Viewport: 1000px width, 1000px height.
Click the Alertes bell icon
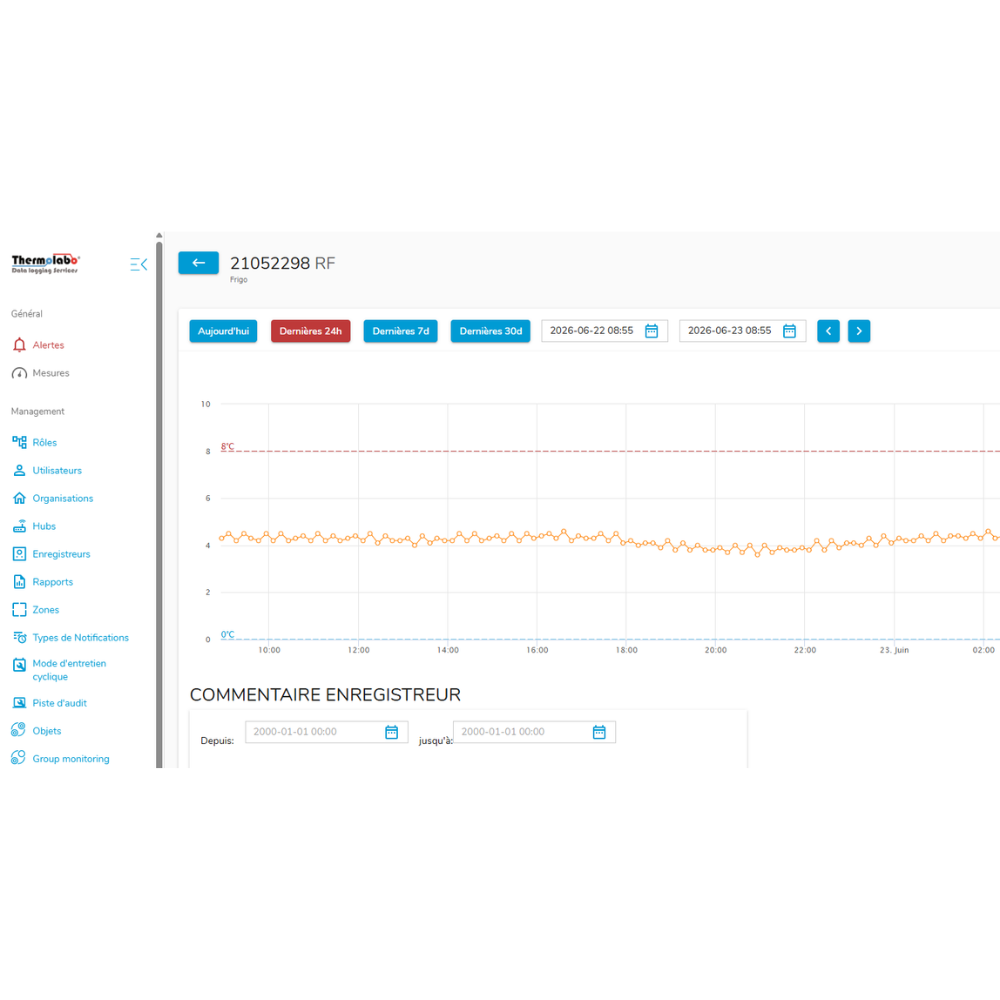tap(19, 345)
